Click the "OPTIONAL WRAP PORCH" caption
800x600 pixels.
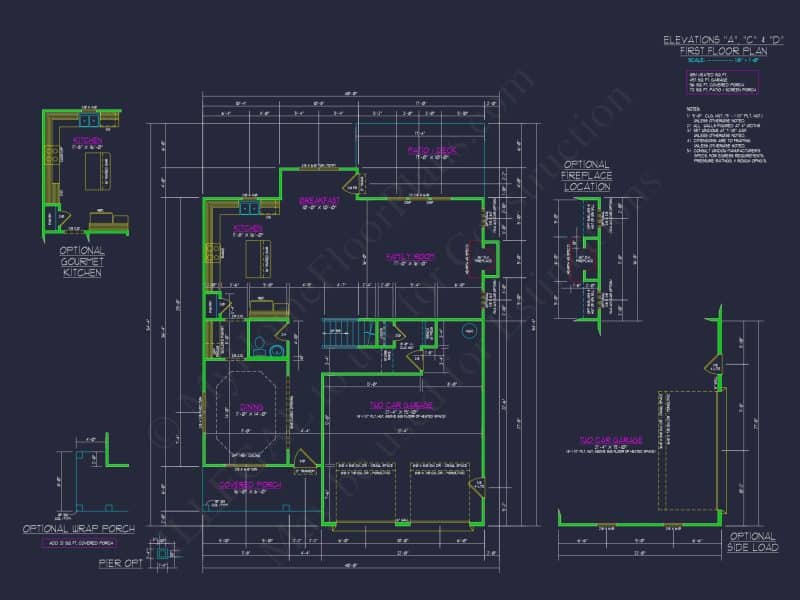[79, 529]
